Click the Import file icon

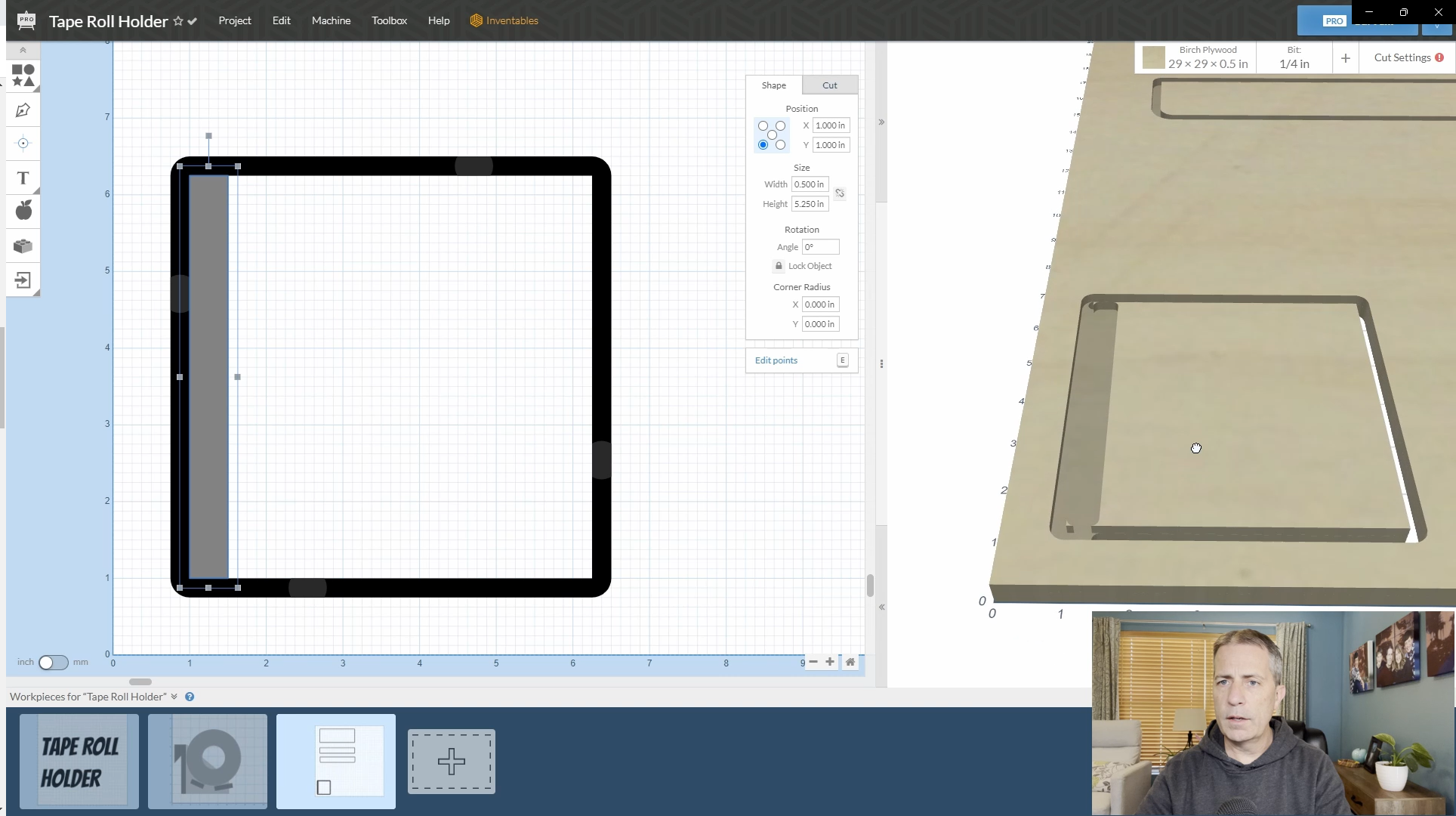pos(23,280)
